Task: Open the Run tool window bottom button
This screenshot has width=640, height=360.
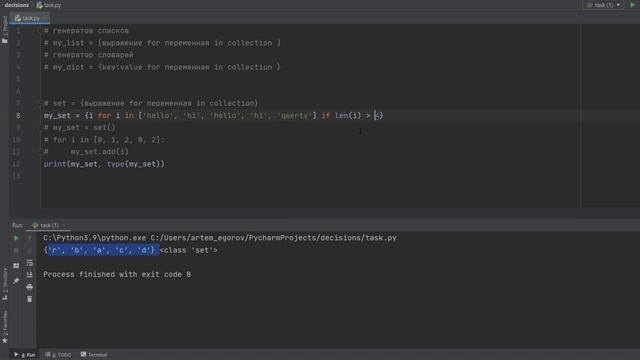Action: [25, 355]
